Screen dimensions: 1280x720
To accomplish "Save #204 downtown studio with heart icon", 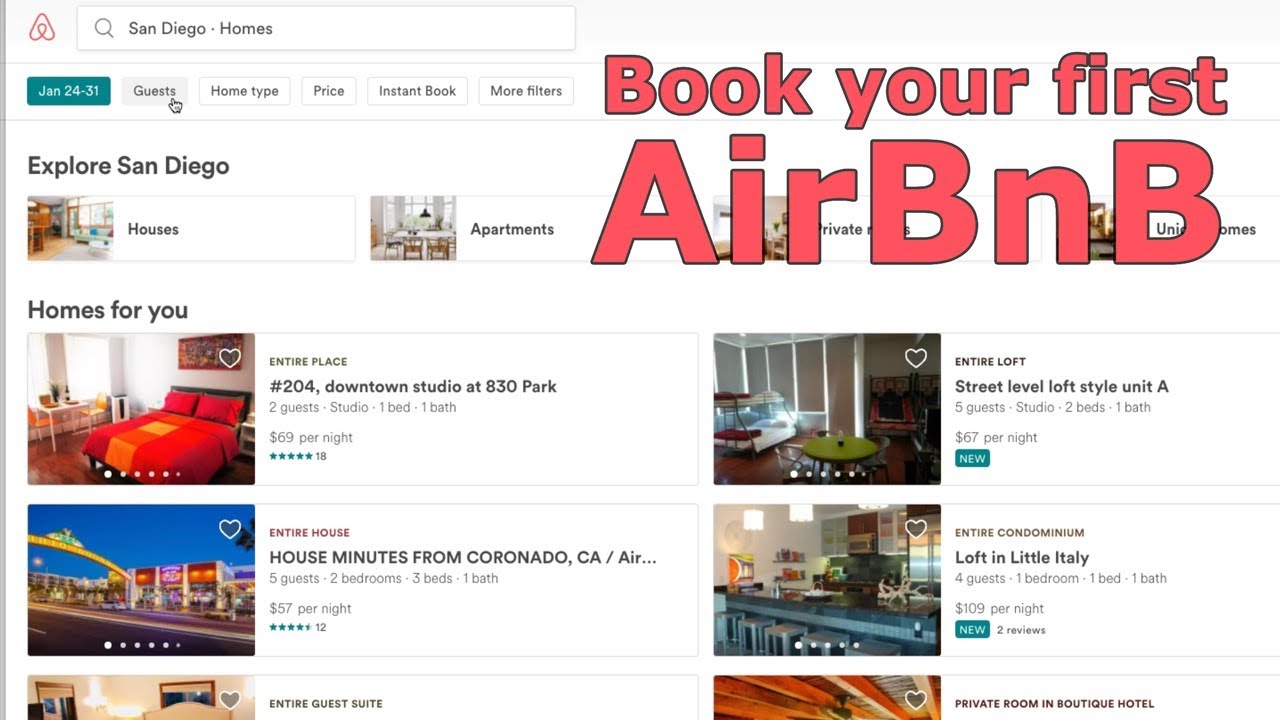I will coord(230,358).
